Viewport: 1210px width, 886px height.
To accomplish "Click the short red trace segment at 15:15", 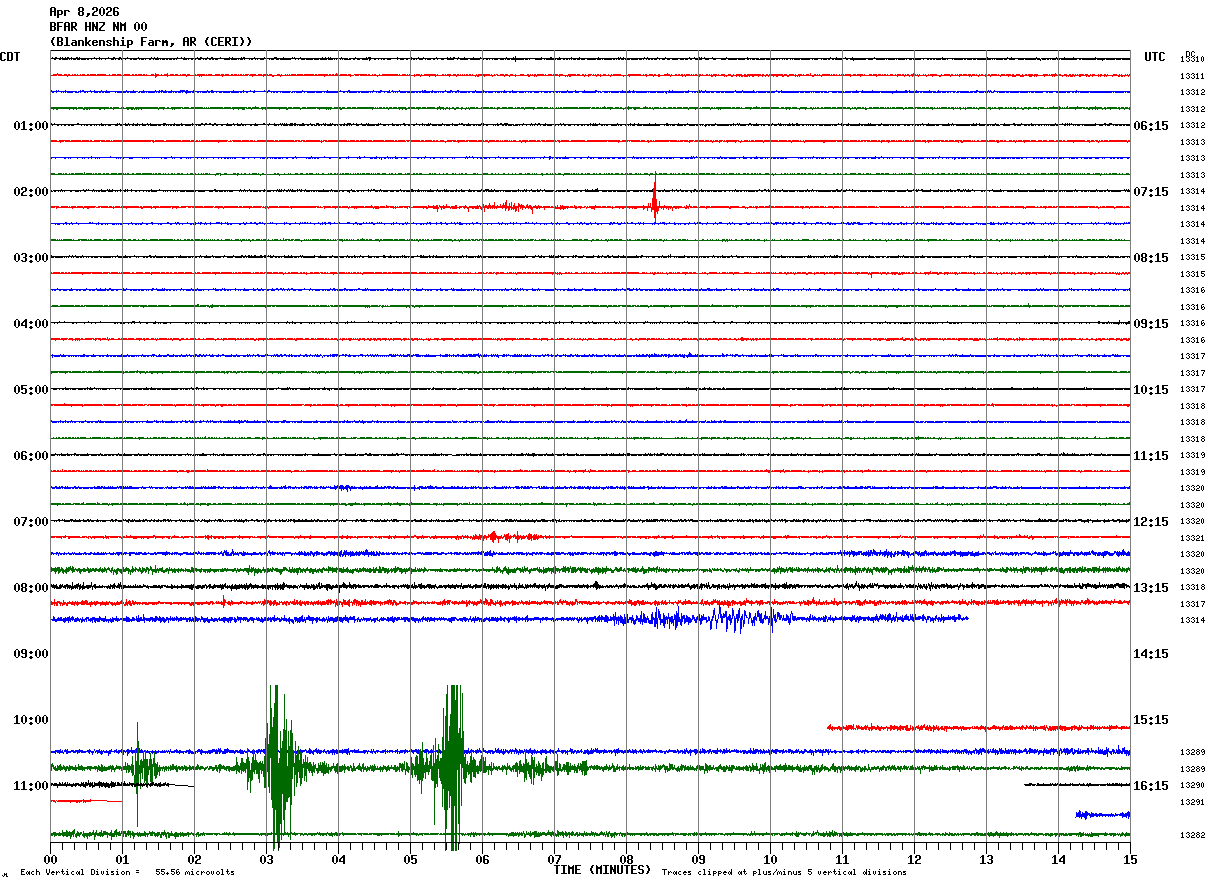I will pyautogui.click(x=978, y=728).
